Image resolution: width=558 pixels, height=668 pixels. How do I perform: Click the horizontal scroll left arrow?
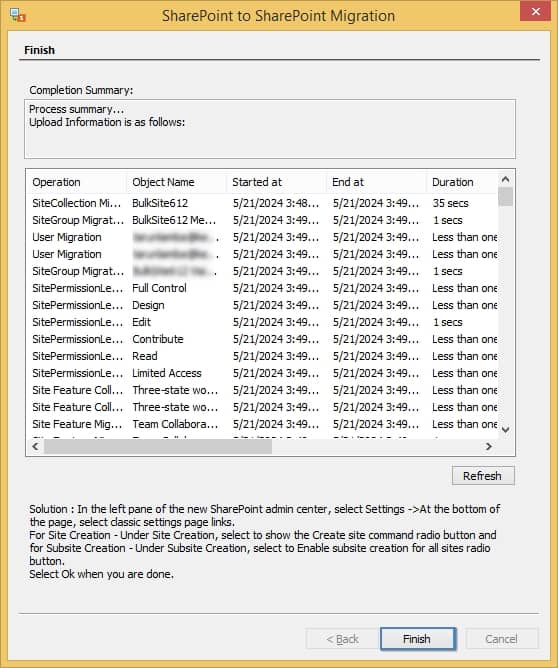click(x=35, y=446)
